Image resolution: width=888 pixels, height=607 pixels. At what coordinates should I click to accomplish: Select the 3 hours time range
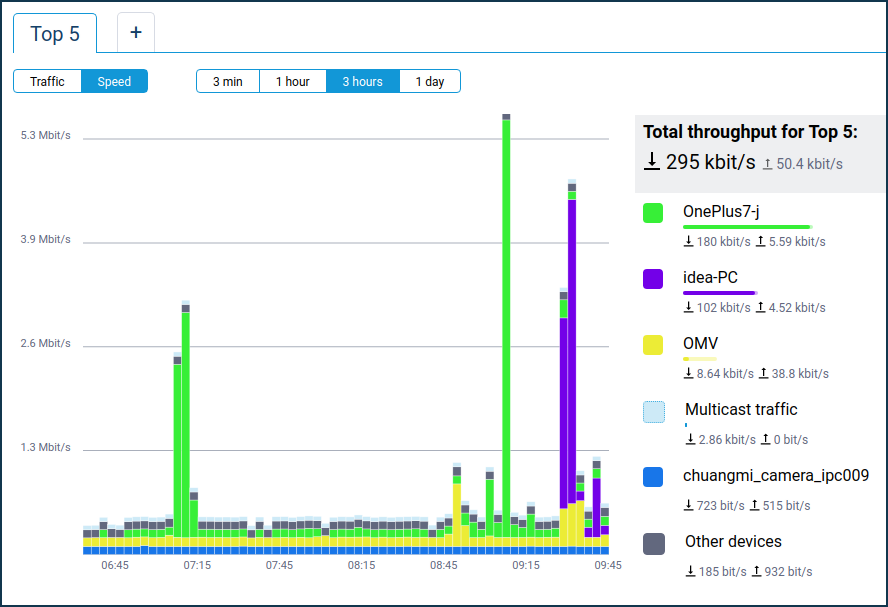click(x=362, y=81)
